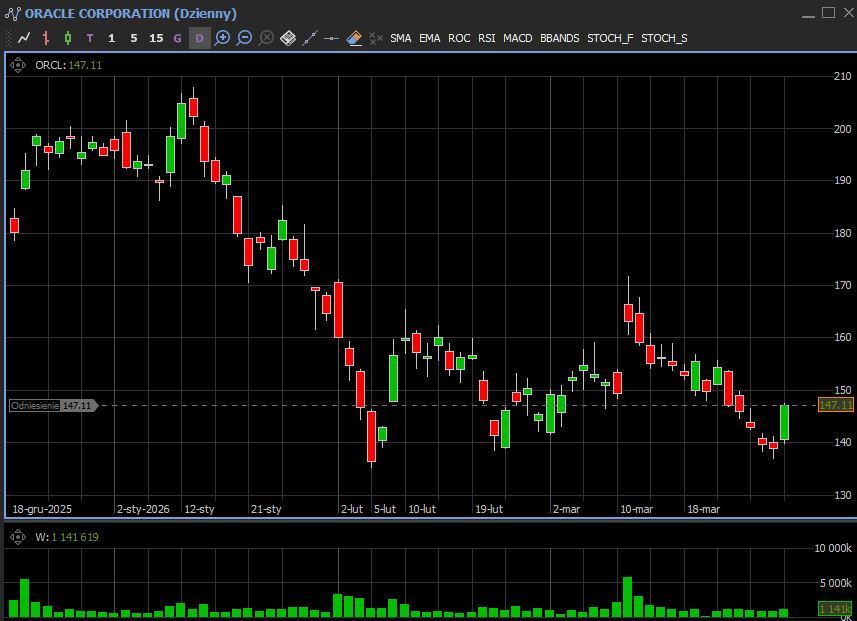The width and height of the screenshot is (857, 621).
Task: Enable the BBANDS indicator
Action: 559,38
